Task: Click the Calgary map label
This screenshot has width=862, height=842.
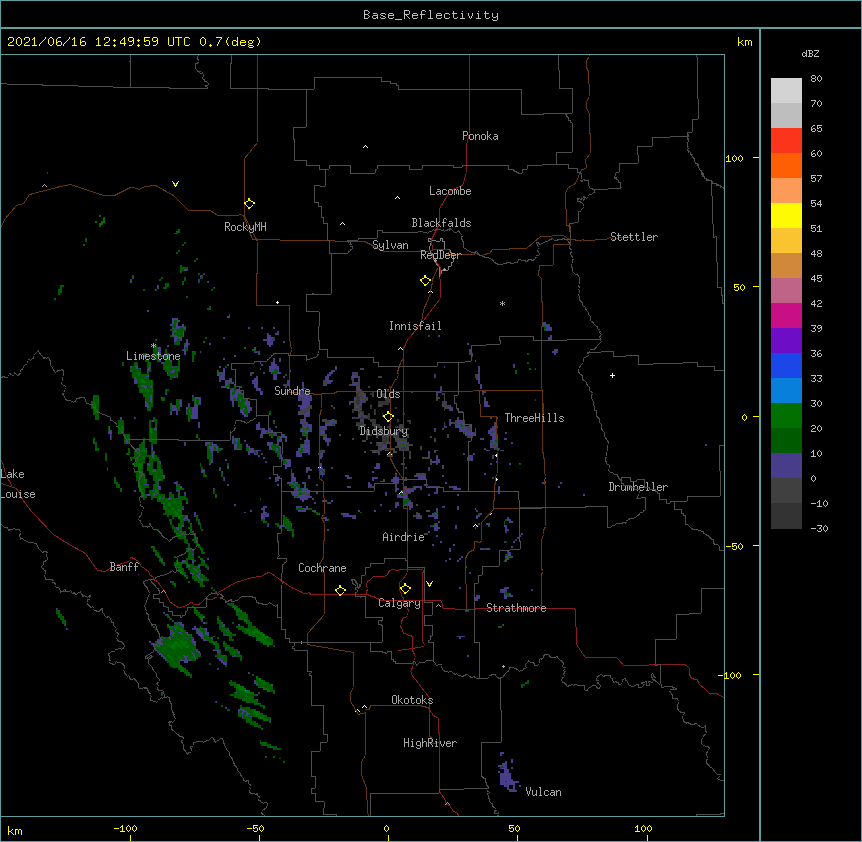Action: (x=399, y=603)
